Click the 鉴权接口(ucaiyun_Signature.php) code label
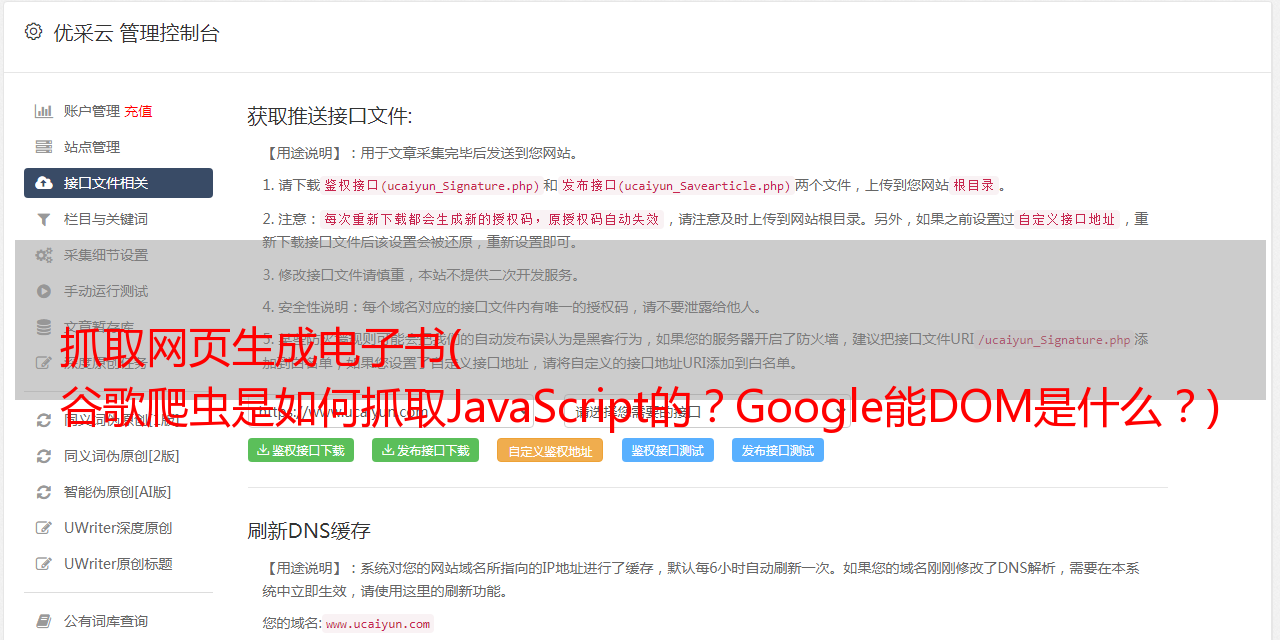Viewport: 1280px width, 640px height. pyautogui.click(x=431, y=185)
